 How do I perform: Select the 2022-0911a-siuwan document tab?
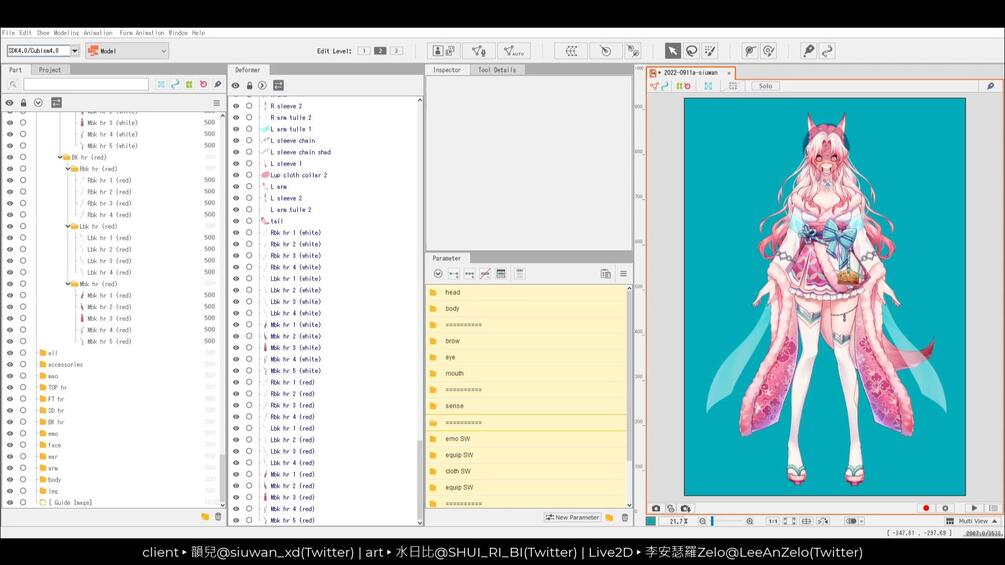click(690, 73)
